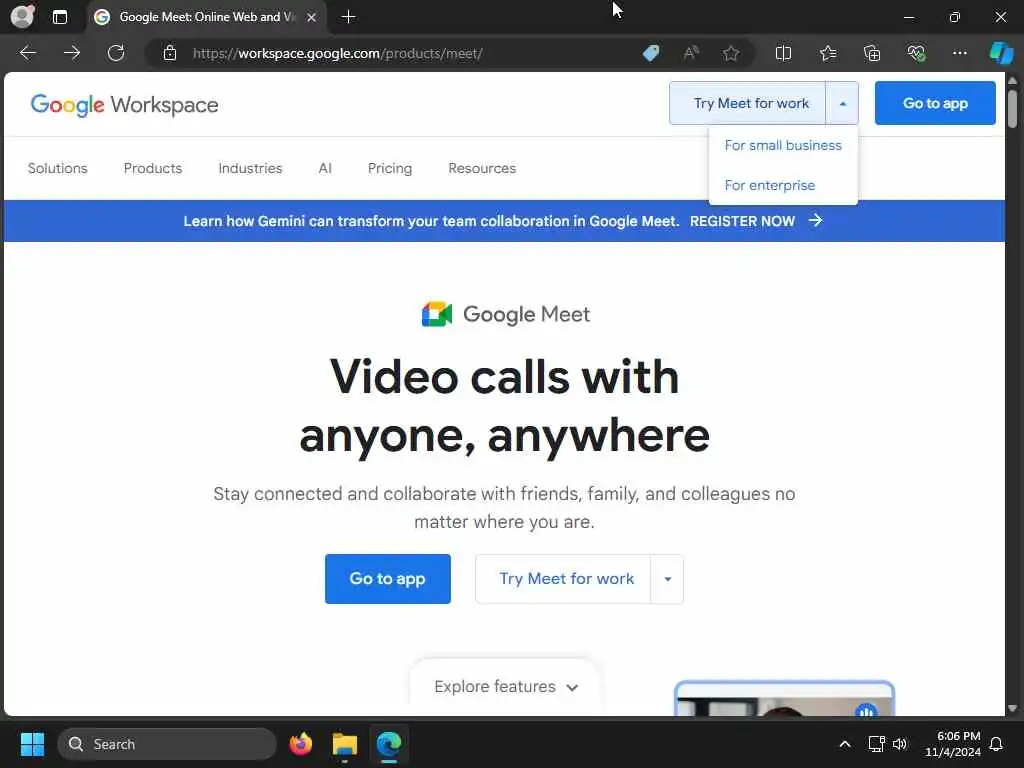Open the tab actions menu icon
The height and width of the screenshot is (768, 1024).
[x=60, y=17]
